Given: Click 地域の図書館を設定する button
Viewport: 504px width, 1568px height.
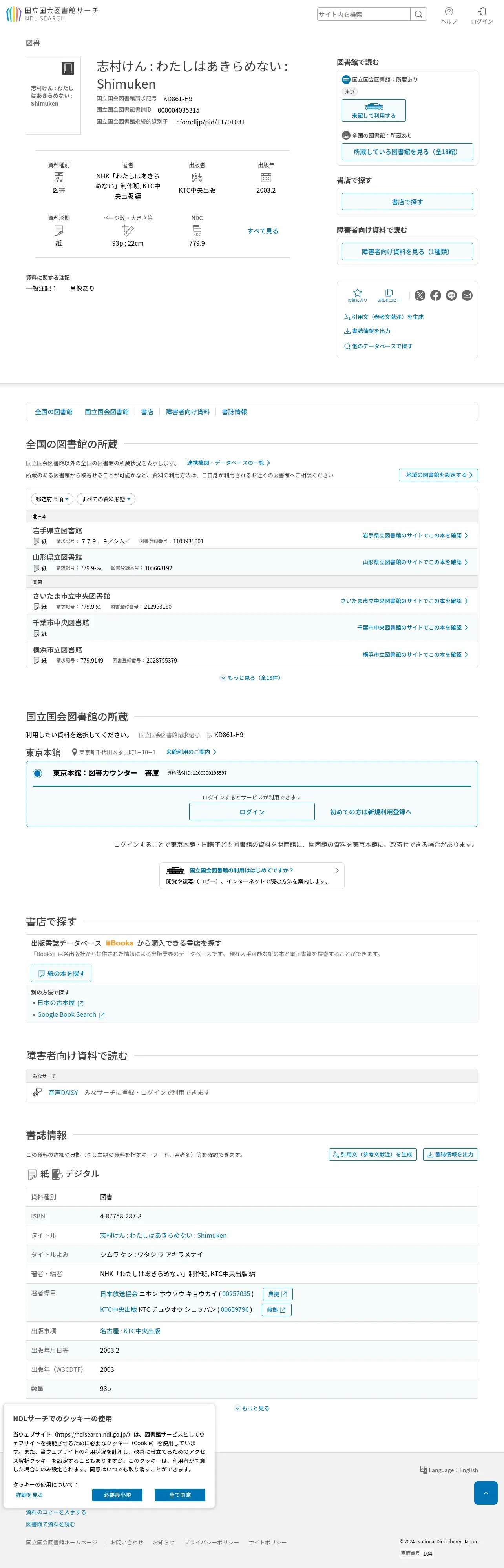Looking at the screenshot, I should [x=438, y=475].
